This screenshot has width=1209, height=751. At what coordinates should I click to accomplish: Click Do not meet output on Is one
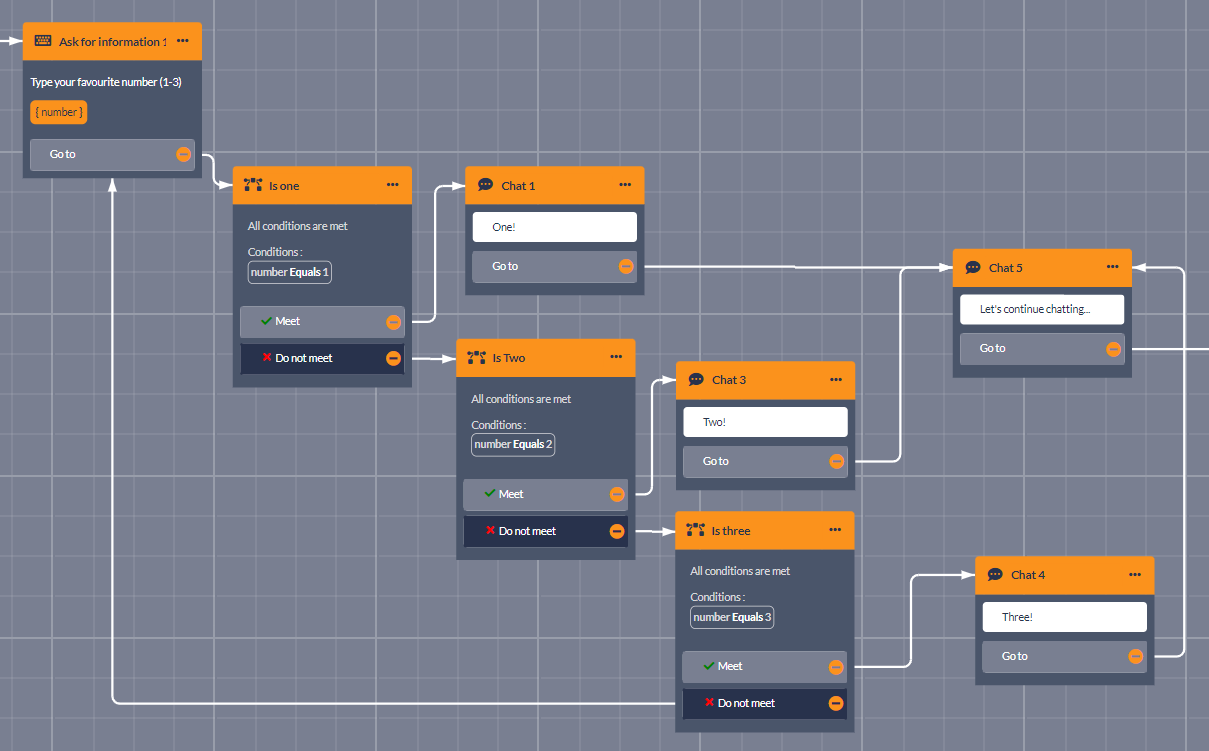(312, 358)
